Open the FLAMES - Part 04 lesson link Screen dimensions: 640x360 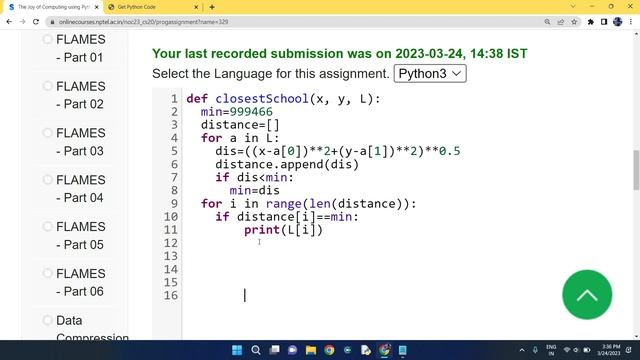[81, 189]
